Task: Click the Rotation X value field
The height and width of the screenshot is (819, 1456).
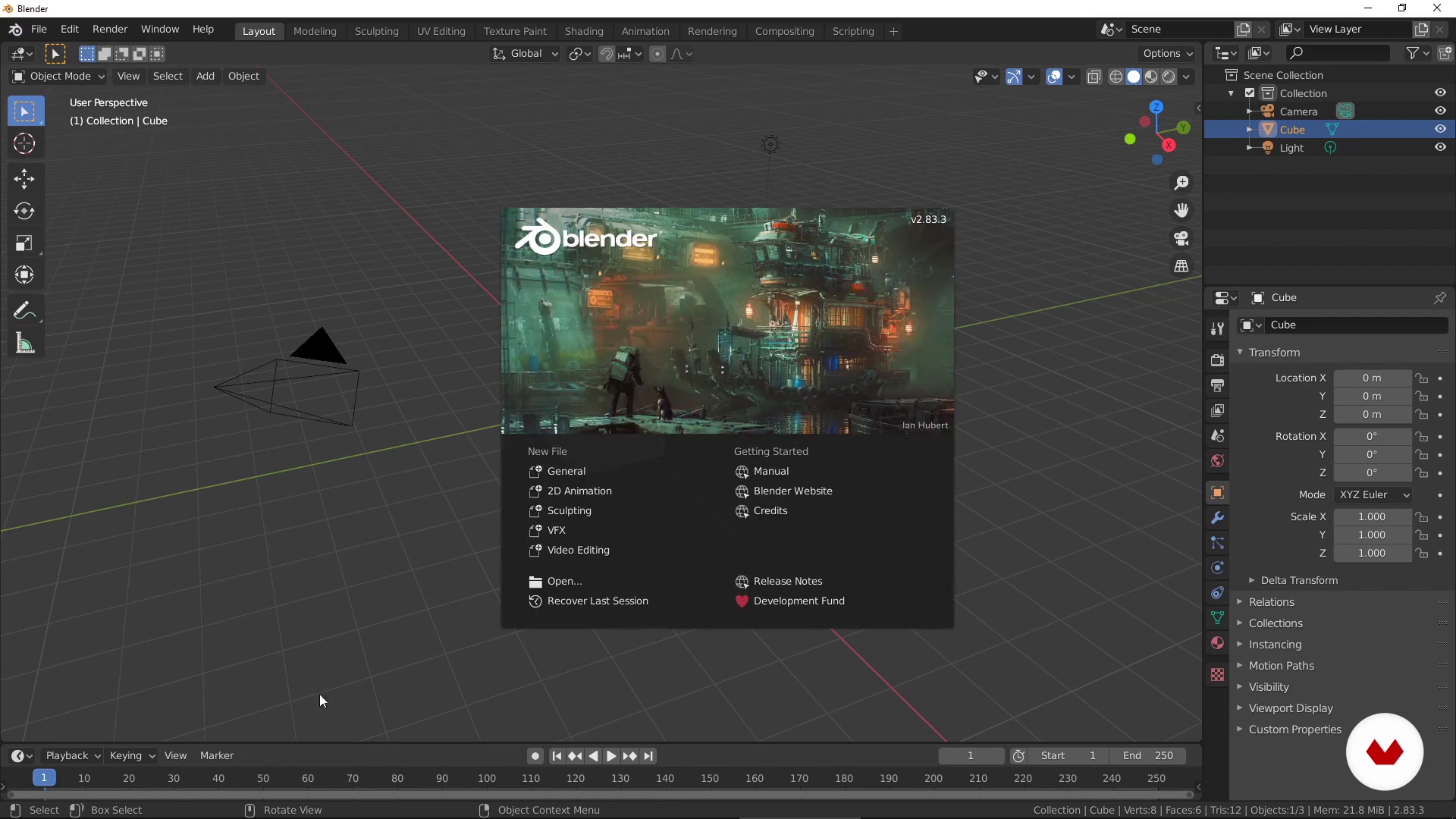Action: pyautogui.click(x=1373, y=437)
